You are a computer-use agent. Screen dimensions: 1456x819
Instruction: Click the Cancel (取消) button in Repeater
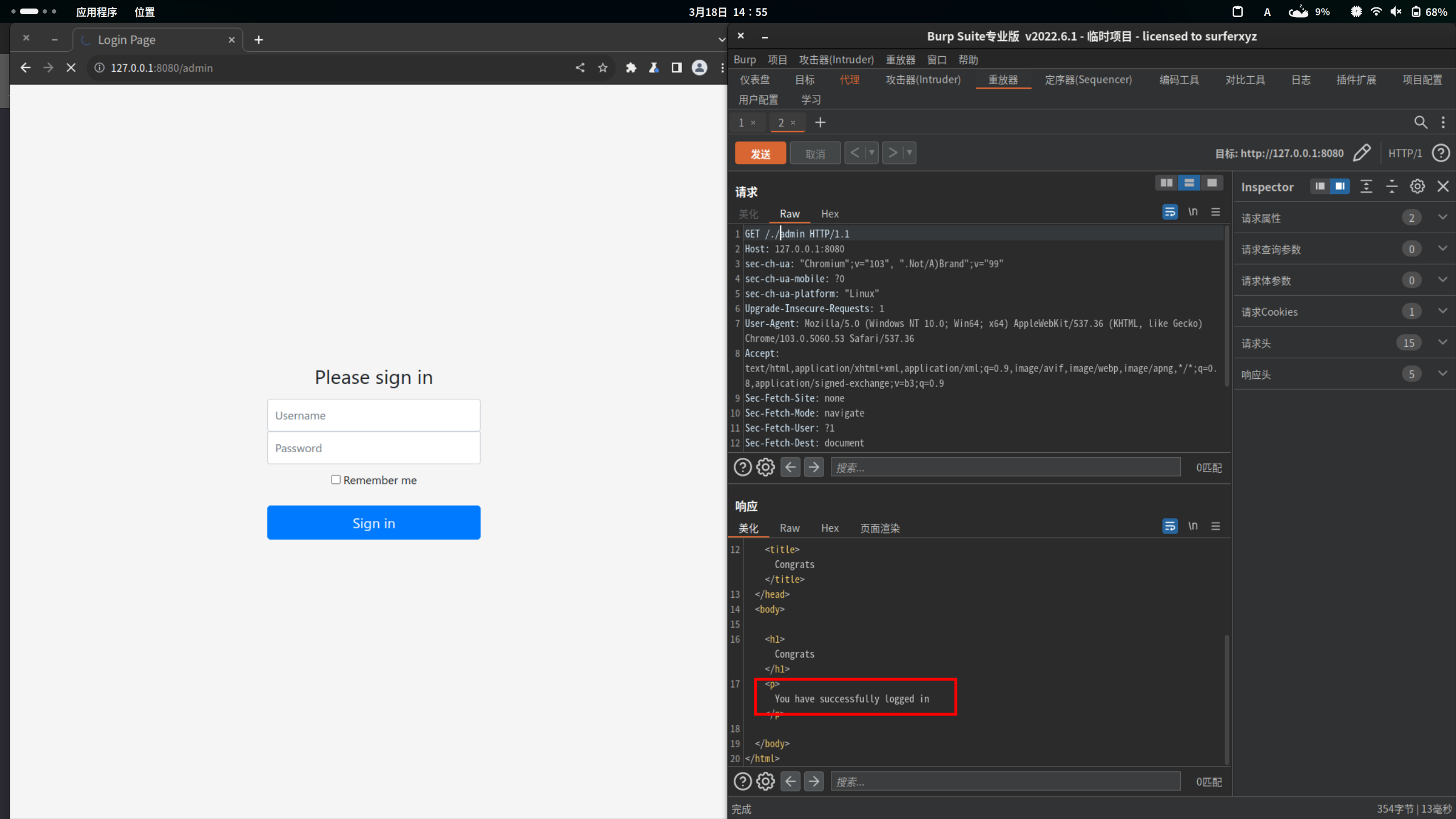(x=815, y=153)
